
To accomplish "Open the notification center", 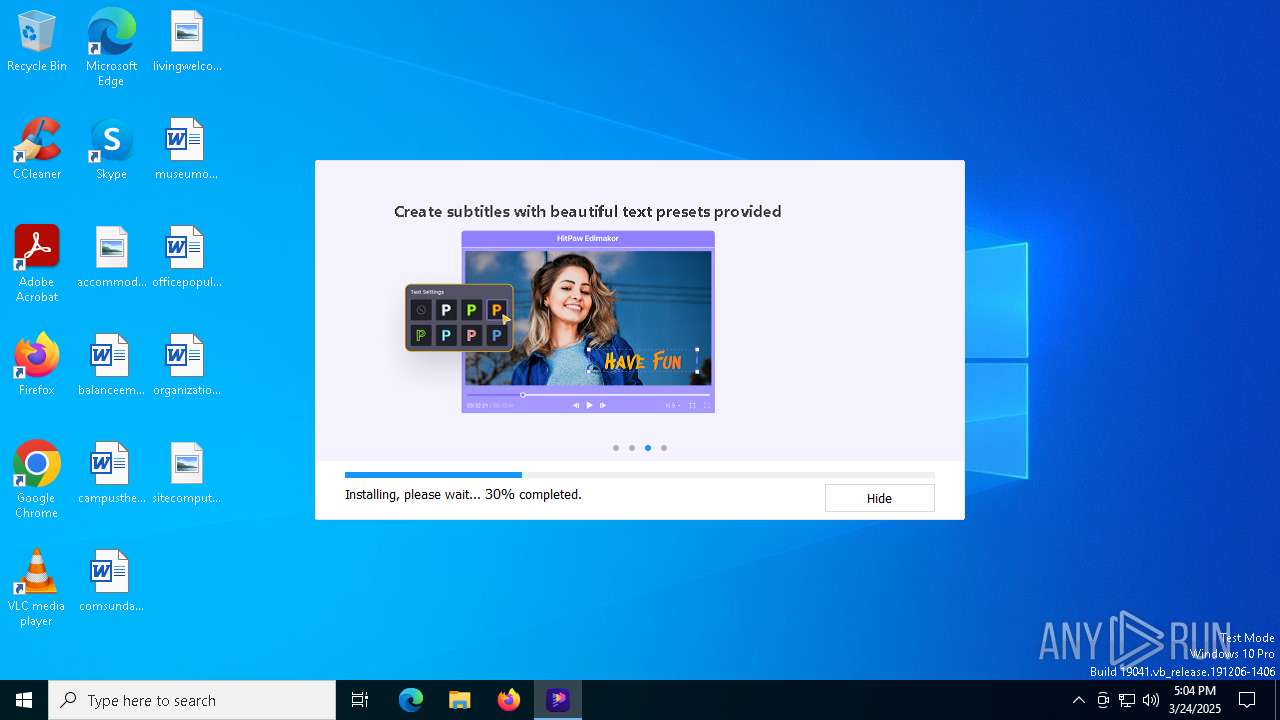I will pos(1247,700).
